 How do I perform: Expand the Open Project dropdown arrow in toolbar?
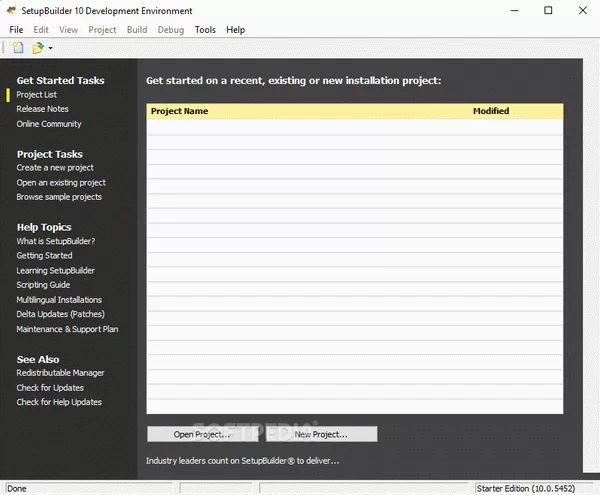(x=51, y=48)
